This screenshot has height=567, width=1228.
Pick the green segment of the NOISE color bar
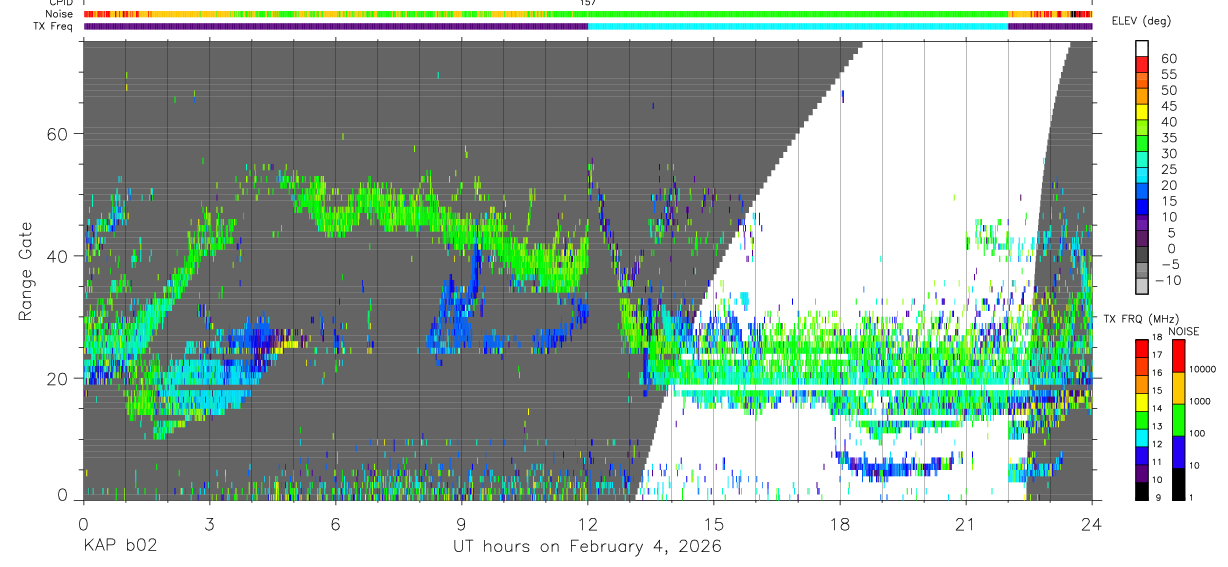pyautogui.click(x=1179, y=420)
